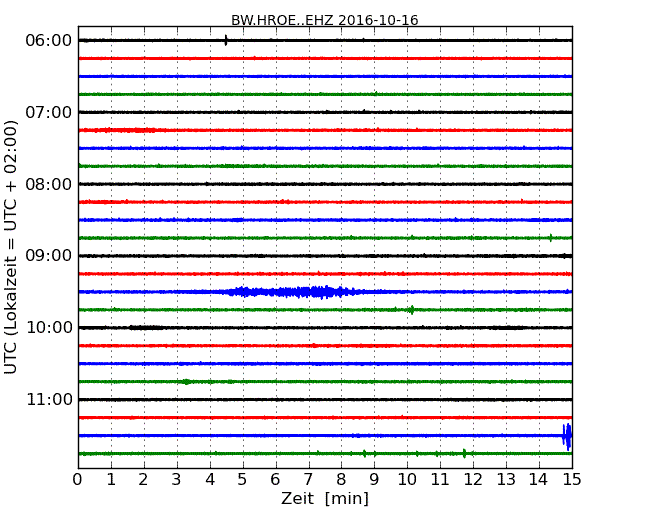
Task: Click the x-axis tick label 4
Action: [210, 480]
